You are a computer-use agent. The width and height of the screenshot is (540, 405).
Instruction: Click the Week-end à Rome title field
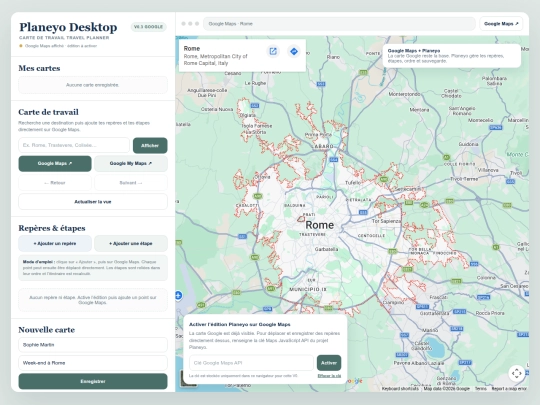click(x=93, y=363)
